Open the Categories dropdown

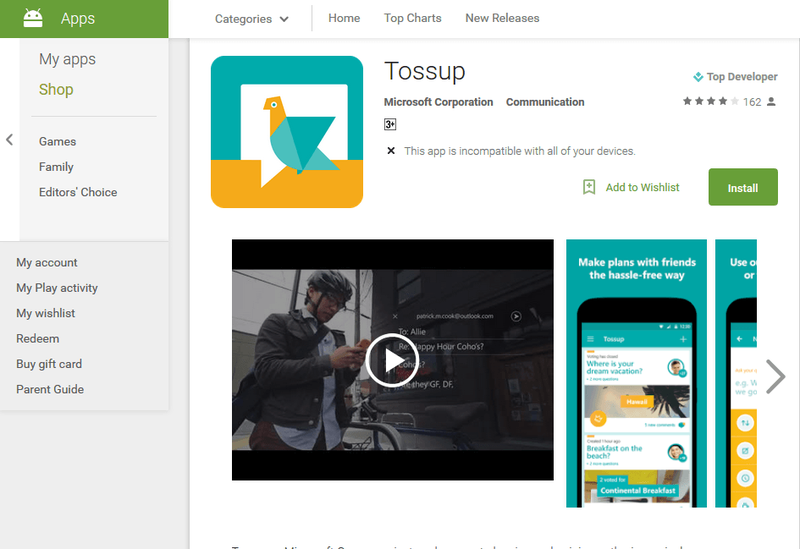pyautogui.click(x=252, y=19)
